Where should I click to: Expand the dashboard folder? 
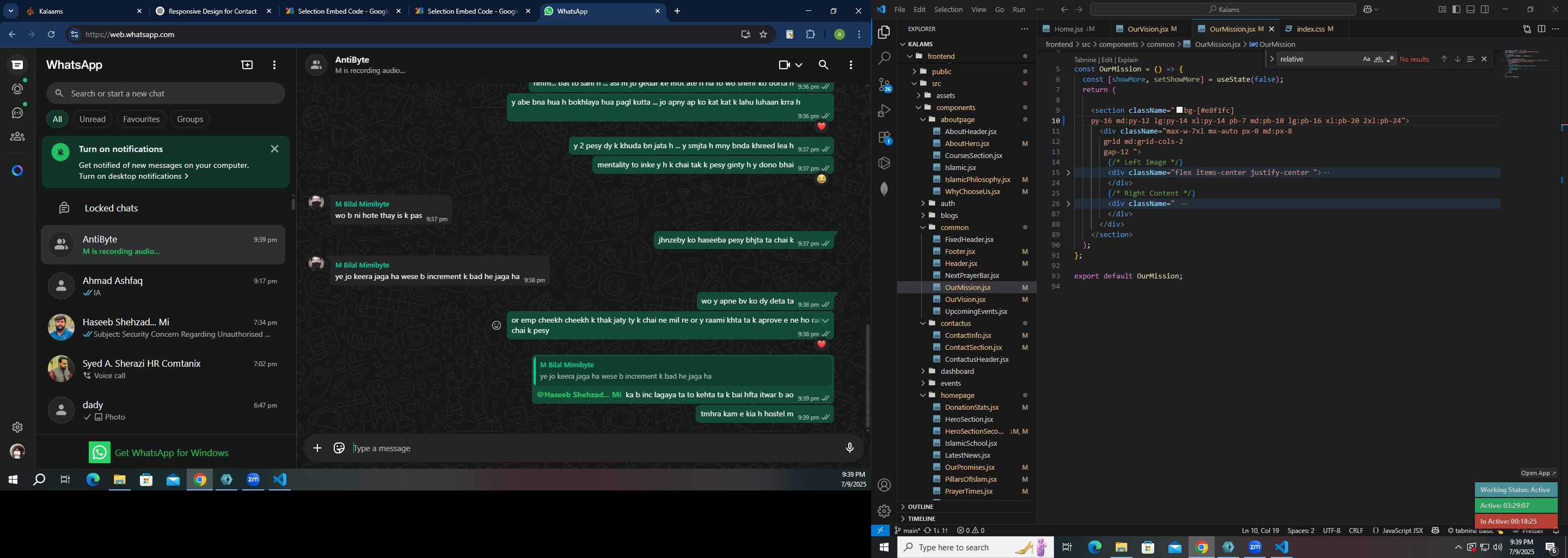pos(957,371)
